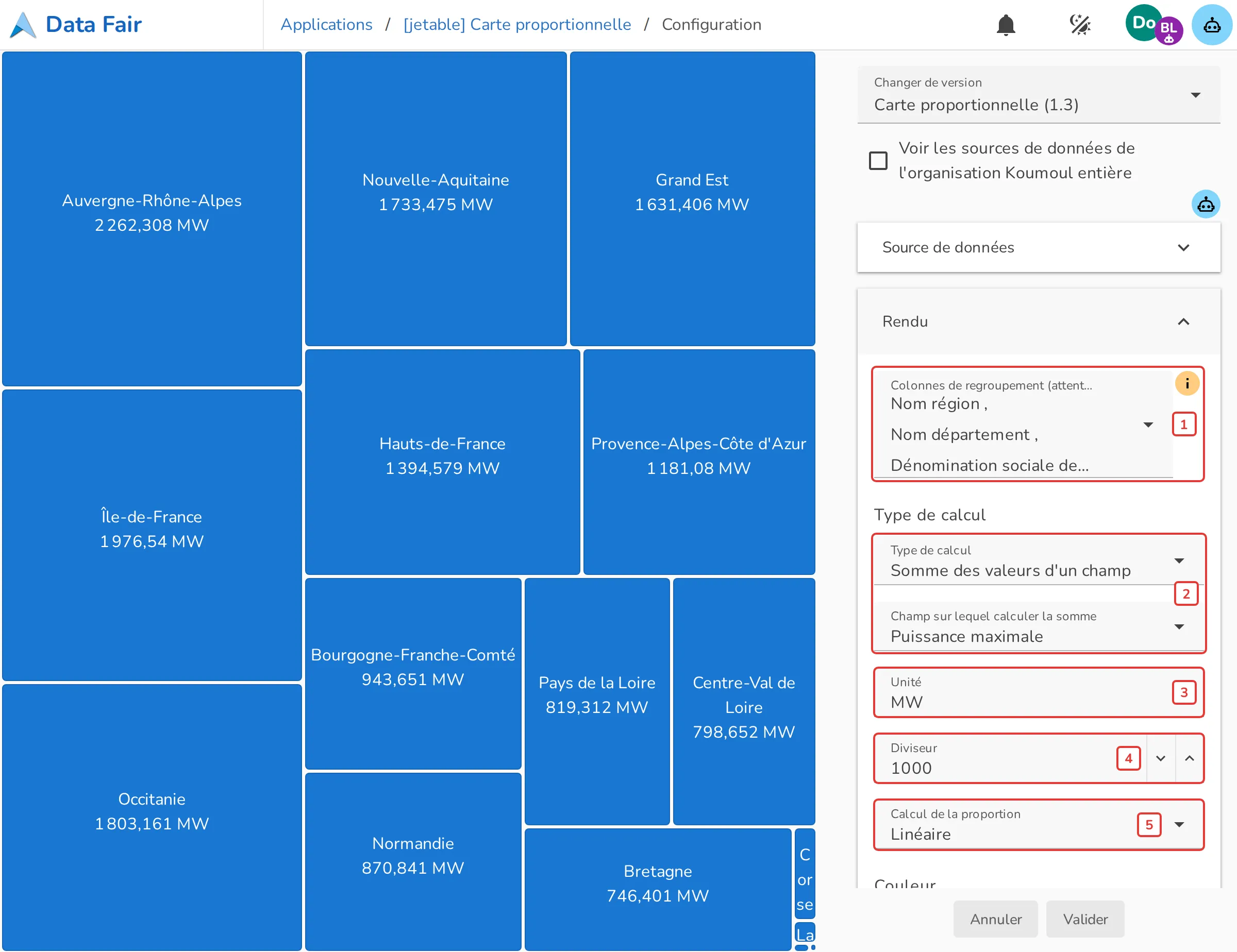Select the Île-de-France tile
The width and height of the screenshot is (1237, 952).
coord(152,535)
